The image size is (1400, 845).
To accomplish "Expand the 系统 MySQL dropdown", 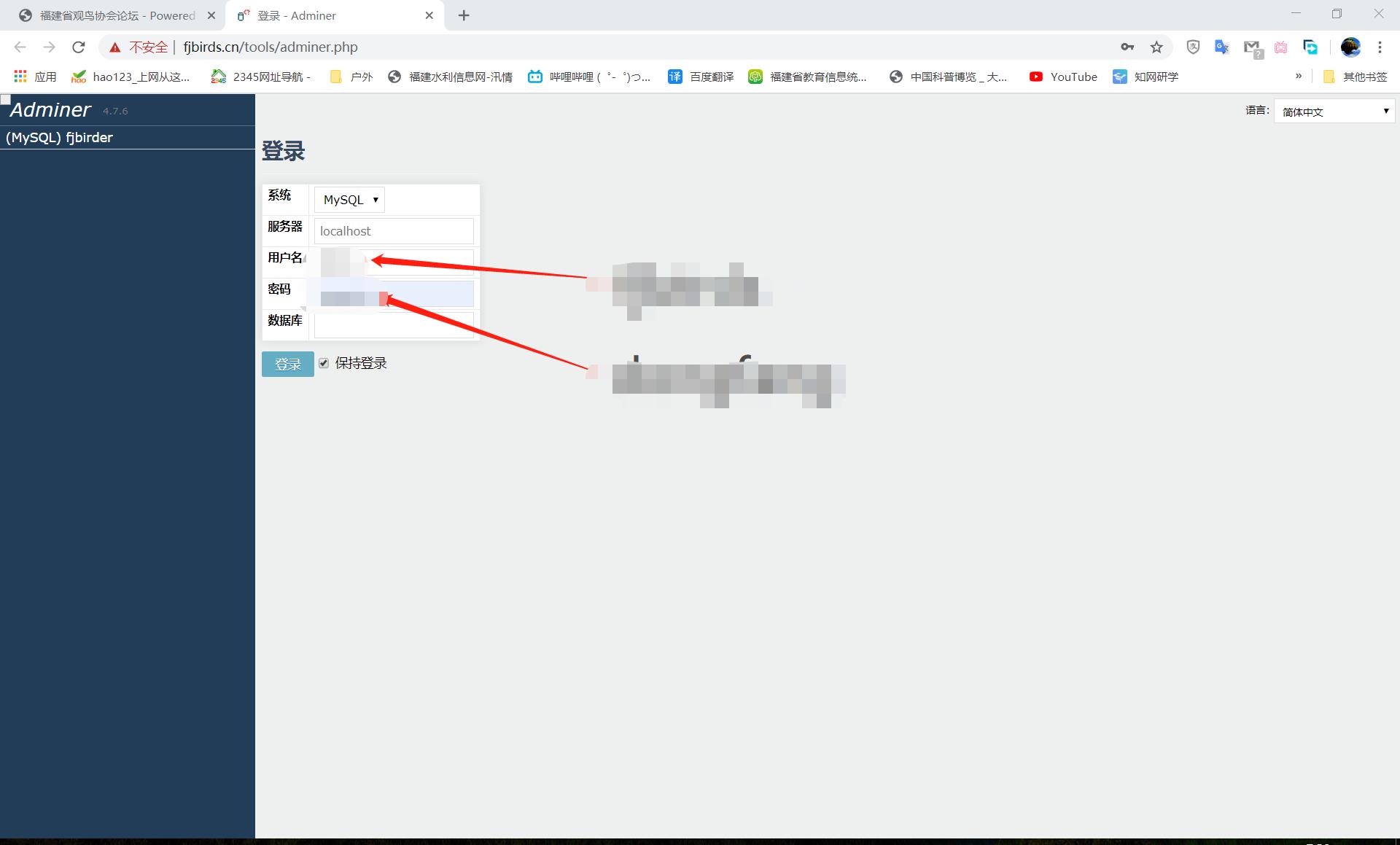I will 349,199.
